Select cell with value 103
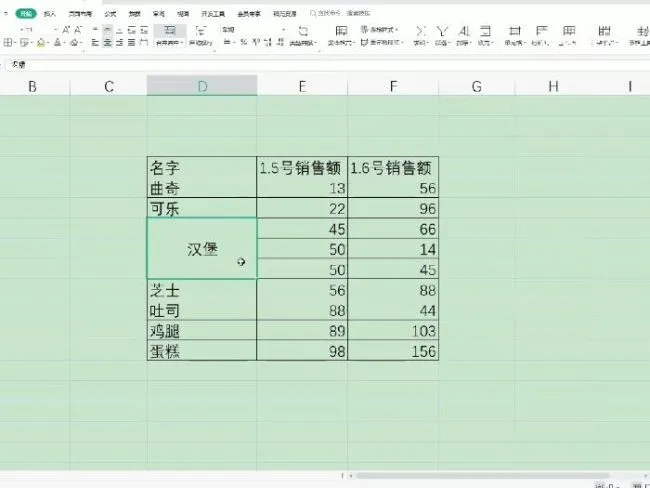The width and height of the screenshot is (650, 488). point(393,330)
